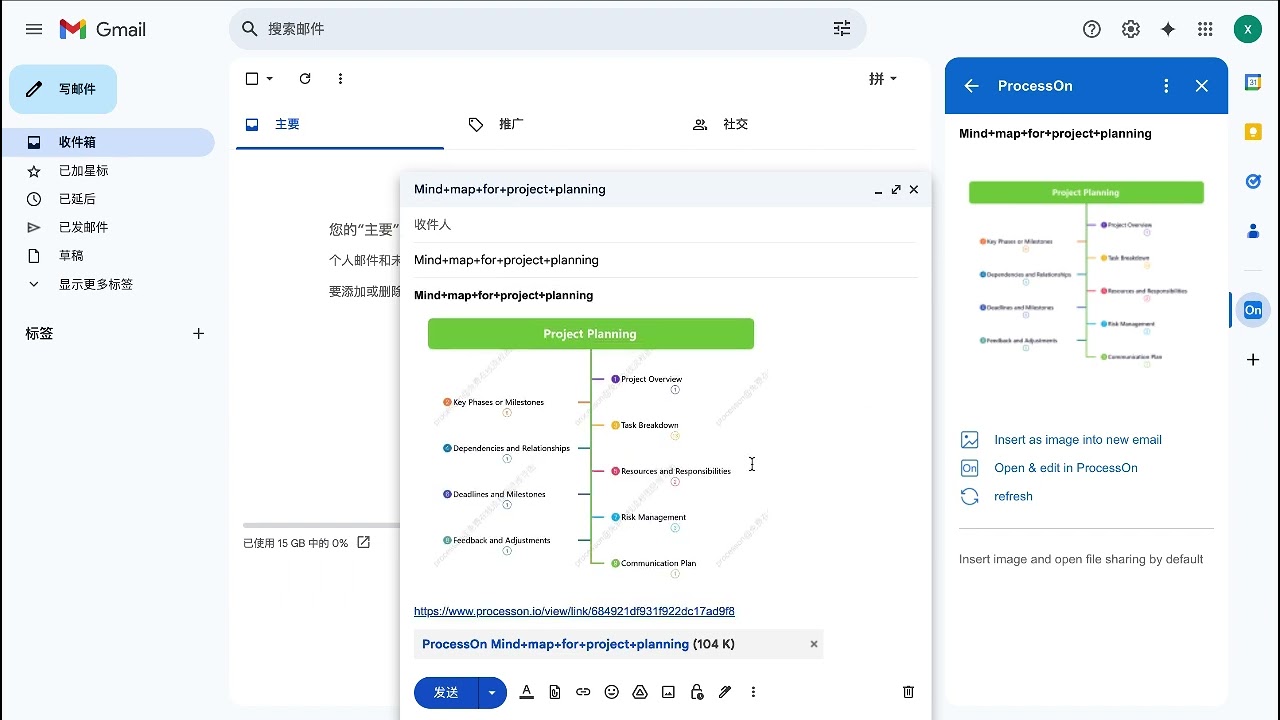The image size is (1280, 720).
Task: Open more compose options menu
Action: 753,692
